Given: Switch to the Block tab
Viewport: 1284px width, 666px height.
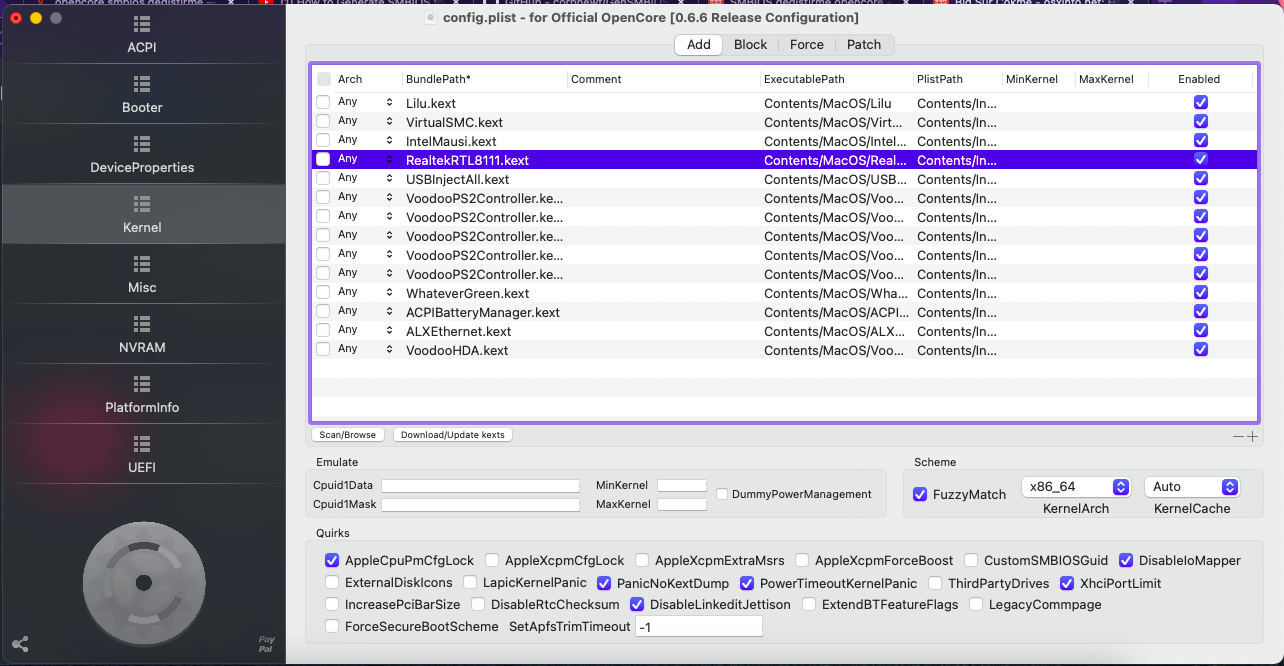Looking at the screenshot, I should pos(750,44).
